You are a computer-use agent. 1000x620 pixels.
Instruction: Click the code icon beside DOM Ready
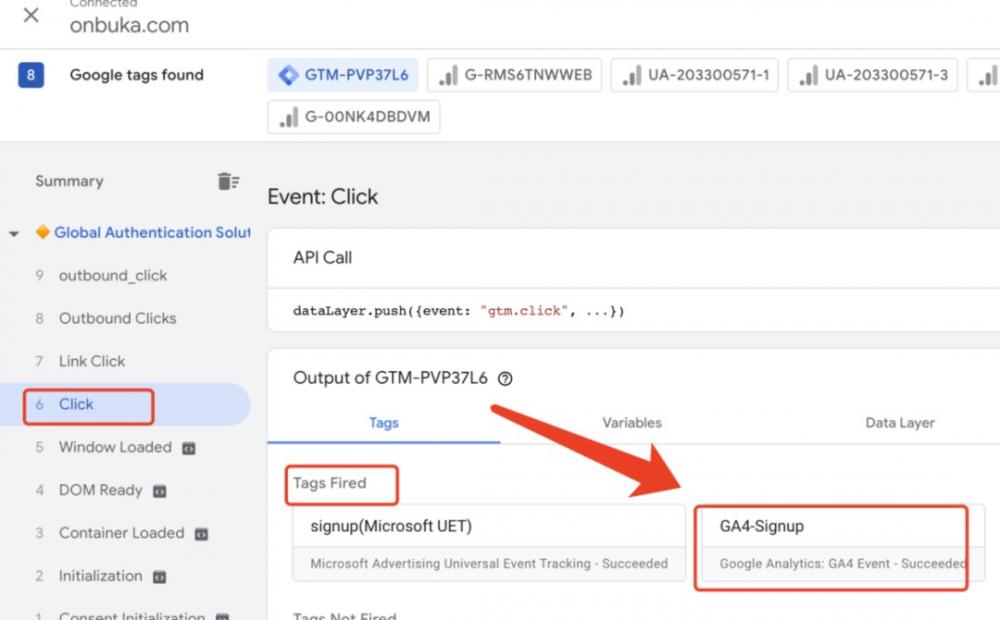(159, 491)
